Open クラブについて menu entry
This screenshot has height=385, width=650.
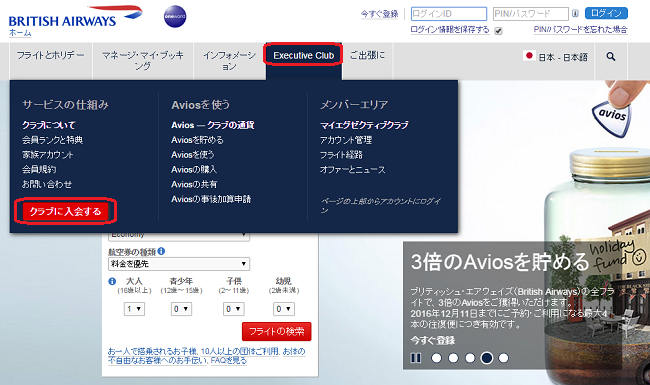(x=49, y=125)
